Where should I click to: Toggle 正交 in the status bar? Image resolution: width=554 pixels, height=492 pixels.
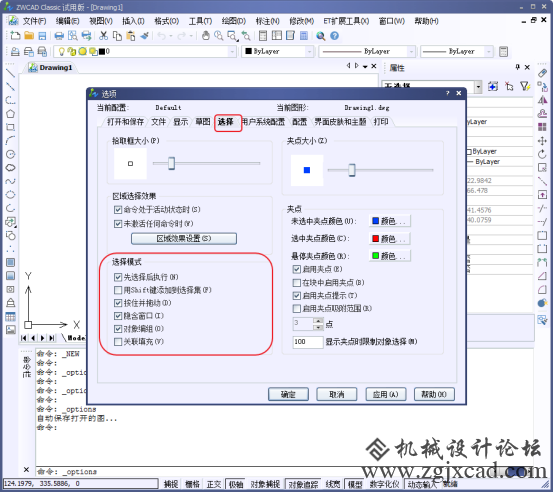pyautogui.click(x=214, y=484)
